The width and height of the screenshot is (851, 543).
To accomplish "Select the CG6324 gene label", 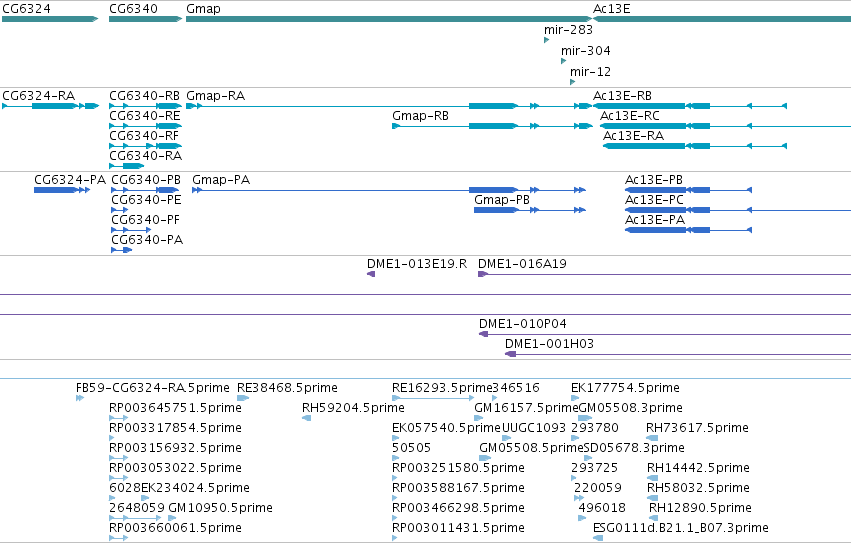I will coord(27,9).
